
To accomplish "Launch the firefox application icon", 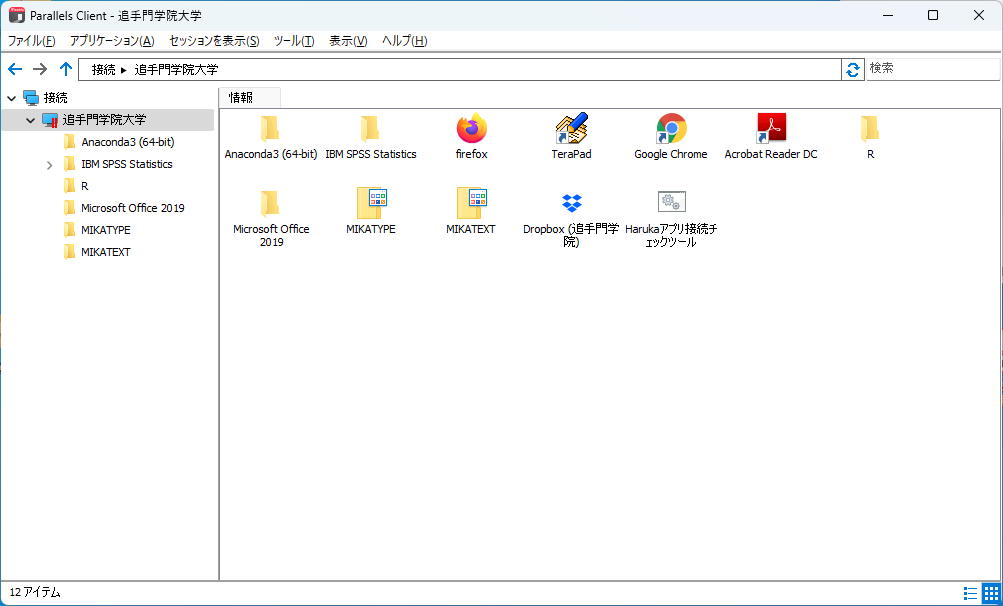I will point(471,129).
